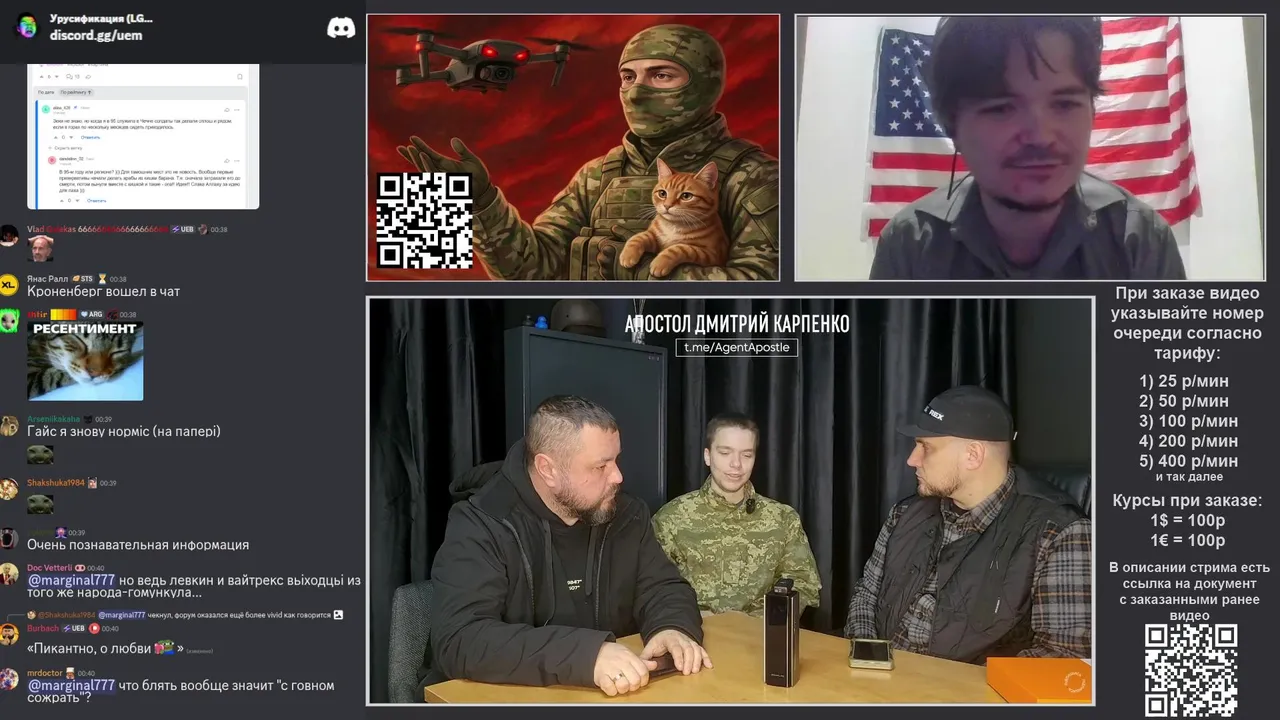Click the hourglass icon beside Янас Ралл
The width and height of the screenshot is (1280, 720).
(x=102, y=279)
